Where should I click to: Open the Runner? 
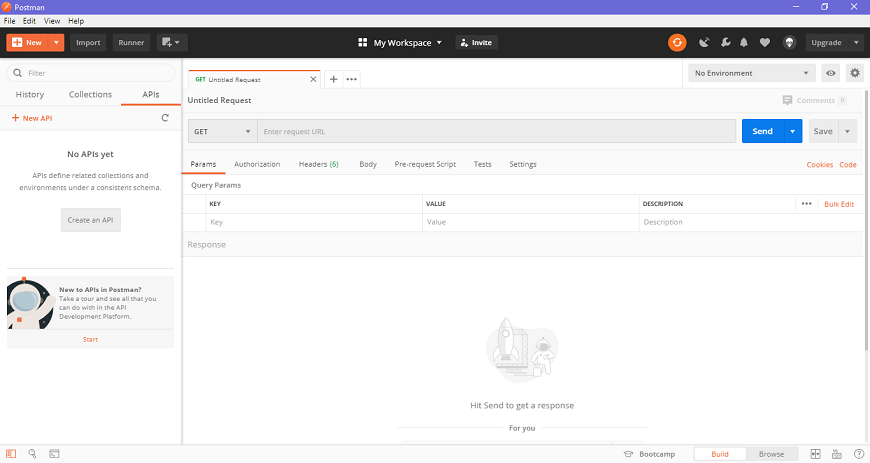pyautogui.click(x=131, y=43)
